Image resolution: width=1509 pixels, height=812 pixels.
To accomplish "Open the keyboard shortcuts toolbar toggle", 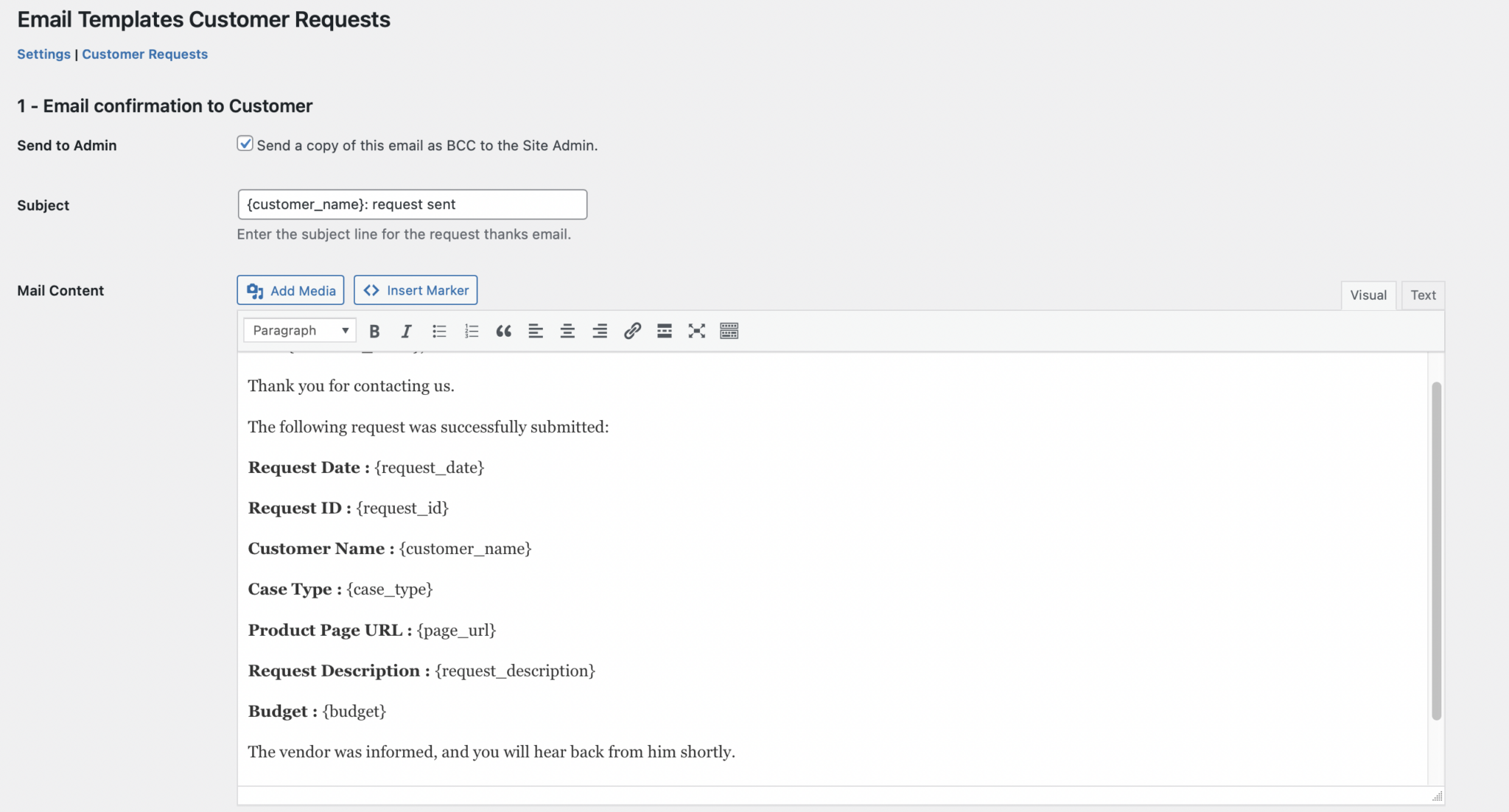I will click(x=729, y=330).
